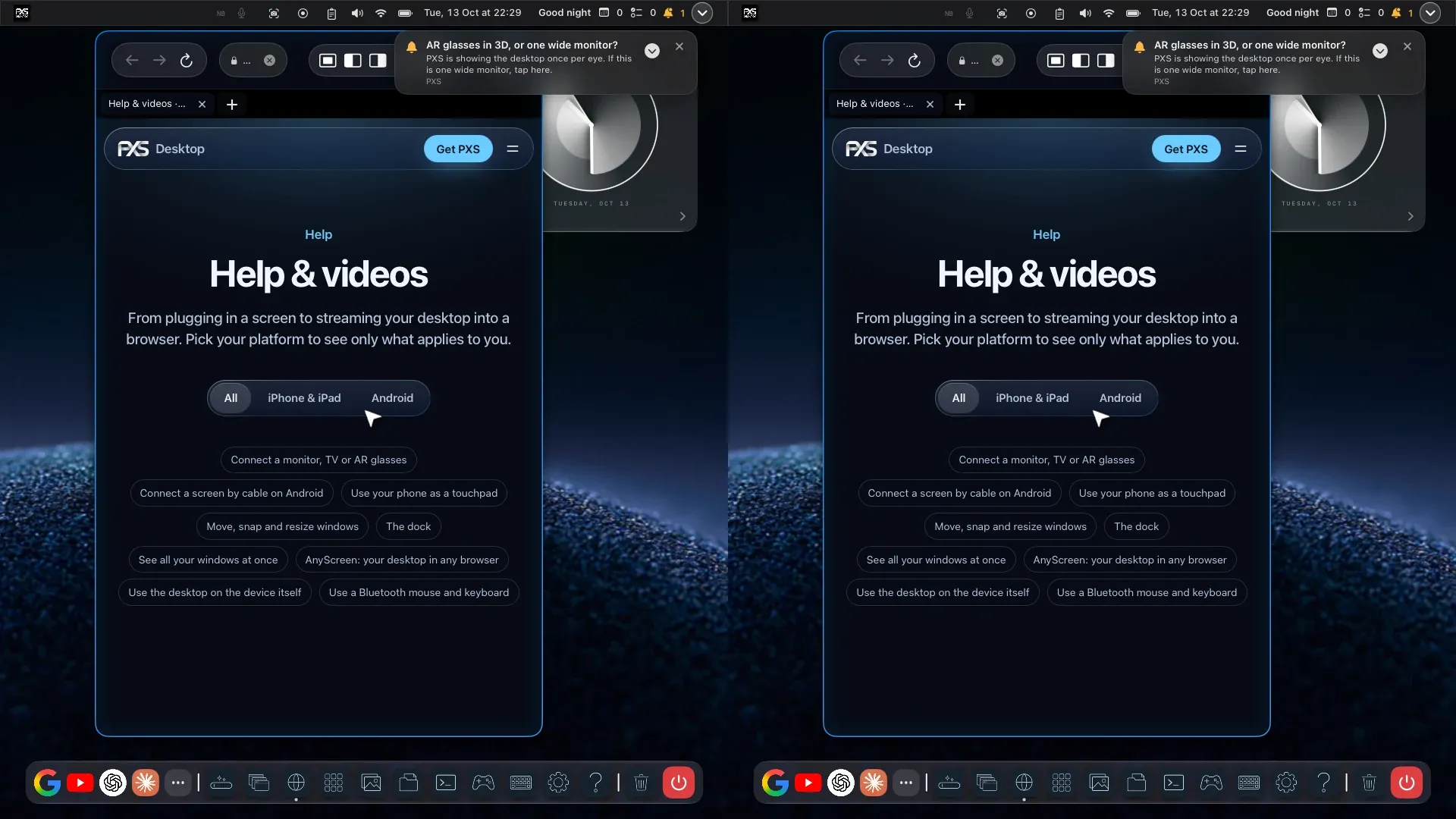This screenshot has width=1456, height=819.
Task: Open a new tab in the left browser
Action: [x=232, y=105]
